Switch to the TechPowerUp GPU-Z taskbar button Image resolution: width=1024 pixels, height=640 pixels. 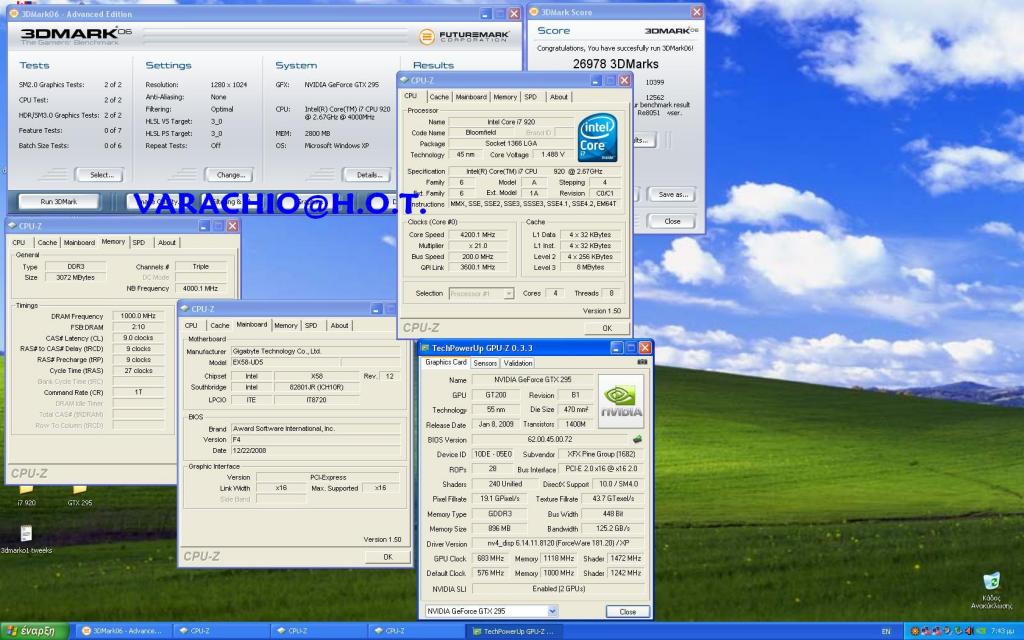(x=515, y=631)
